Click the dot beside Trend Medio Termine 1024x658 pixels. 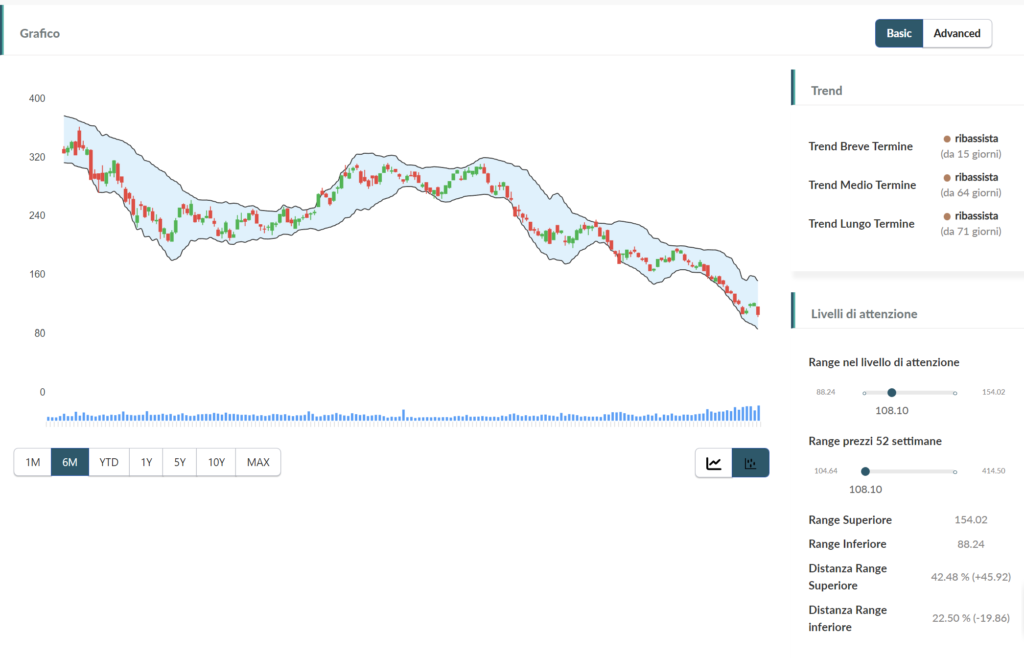pos(947,177)
